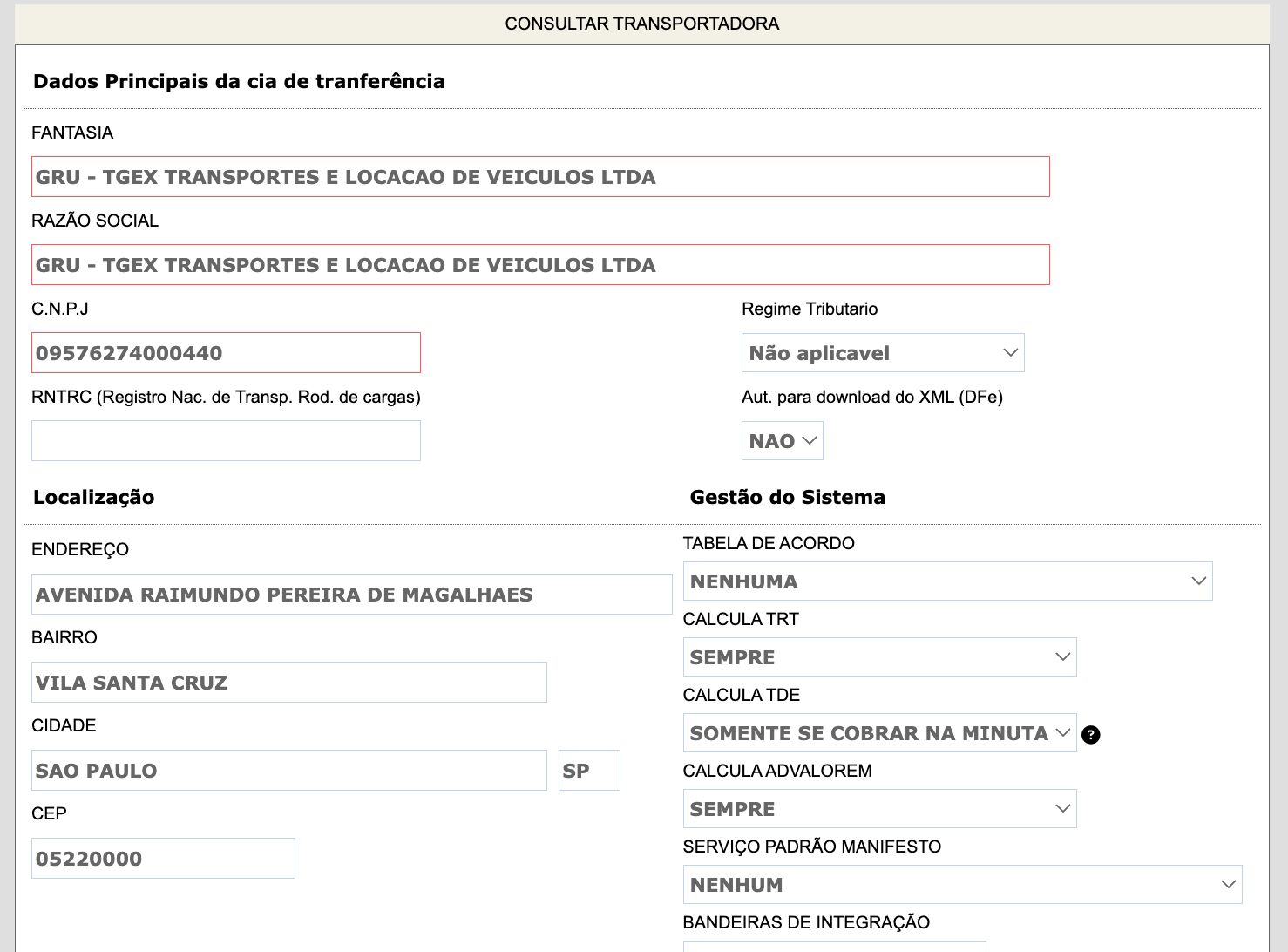
Task: Click the CEP field with 05220000
Action: [x=163, y=859]
